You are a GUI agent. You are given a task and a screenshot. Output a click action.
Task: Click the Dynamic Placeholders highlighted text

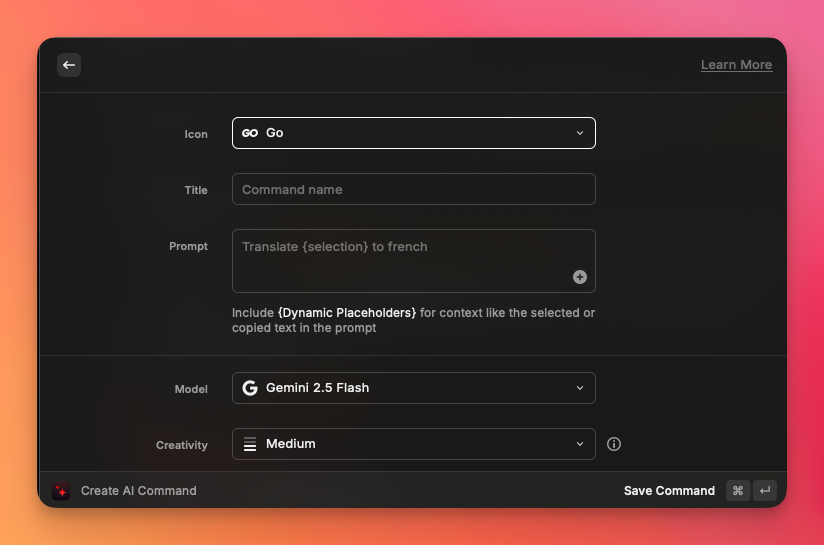point(347,313)
